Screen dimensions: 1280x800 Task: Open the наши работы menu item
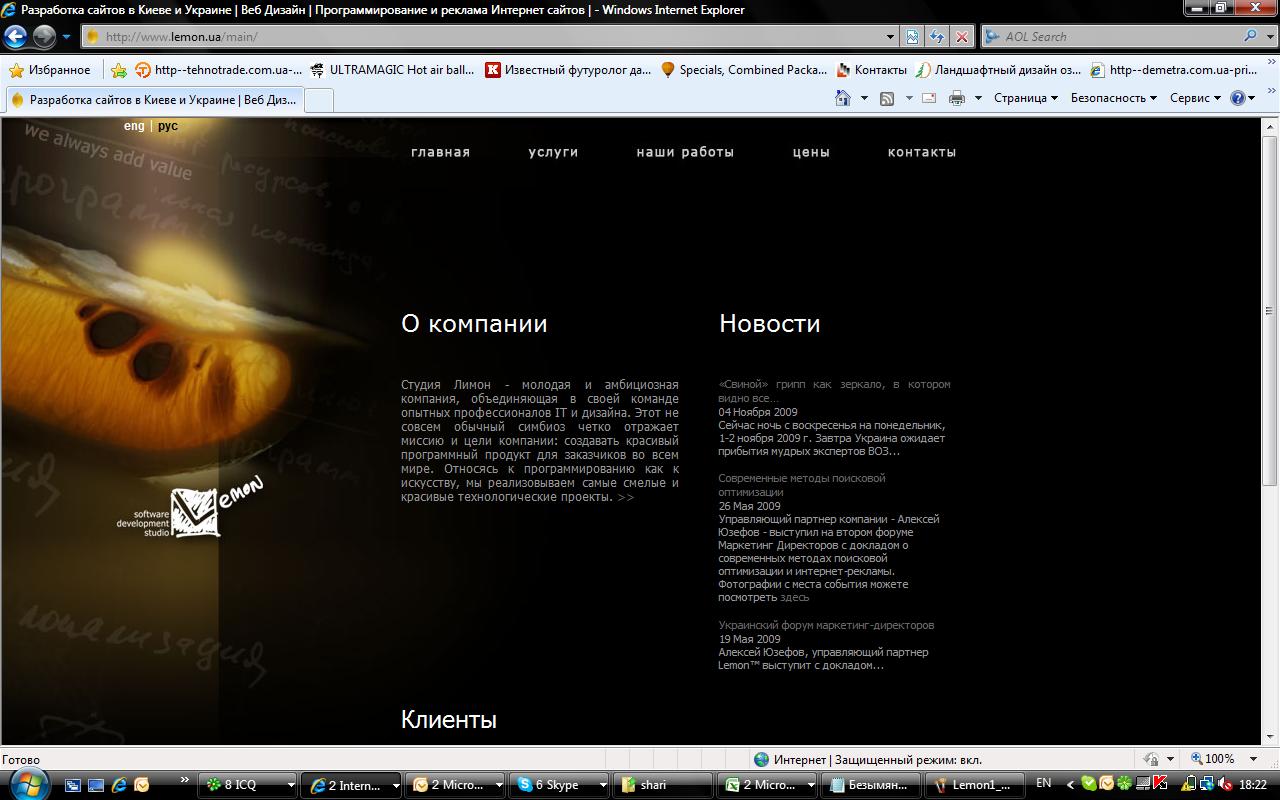[685, 152]
